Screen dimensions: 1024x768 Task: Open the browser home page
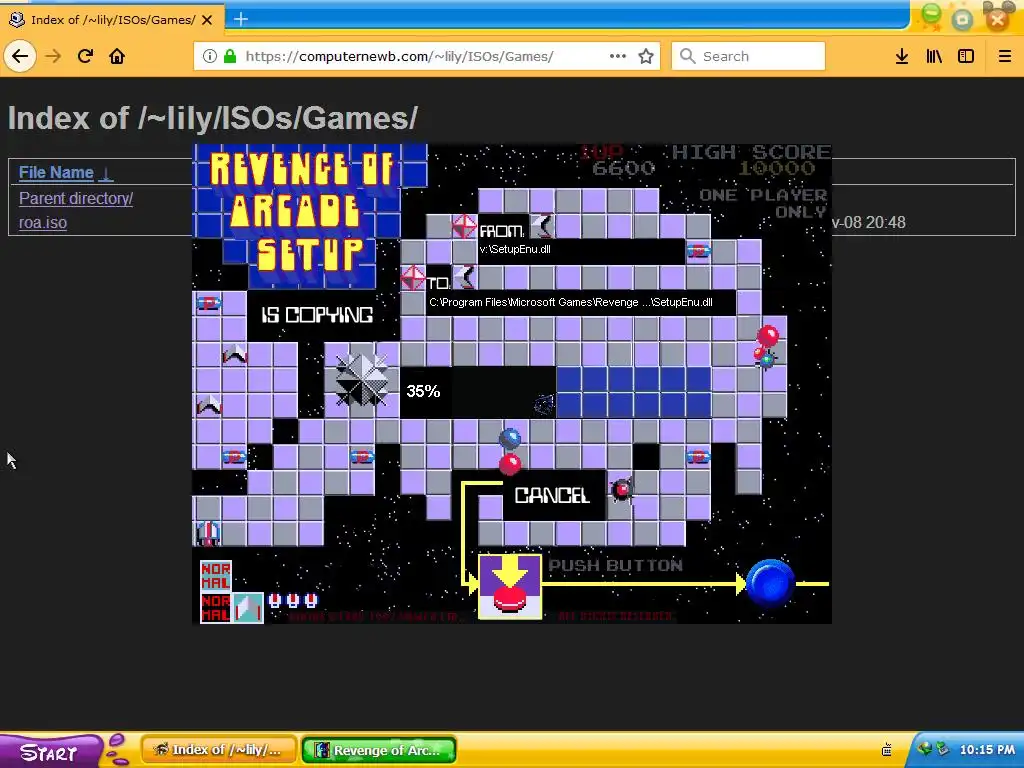click(x=117, y=56)
